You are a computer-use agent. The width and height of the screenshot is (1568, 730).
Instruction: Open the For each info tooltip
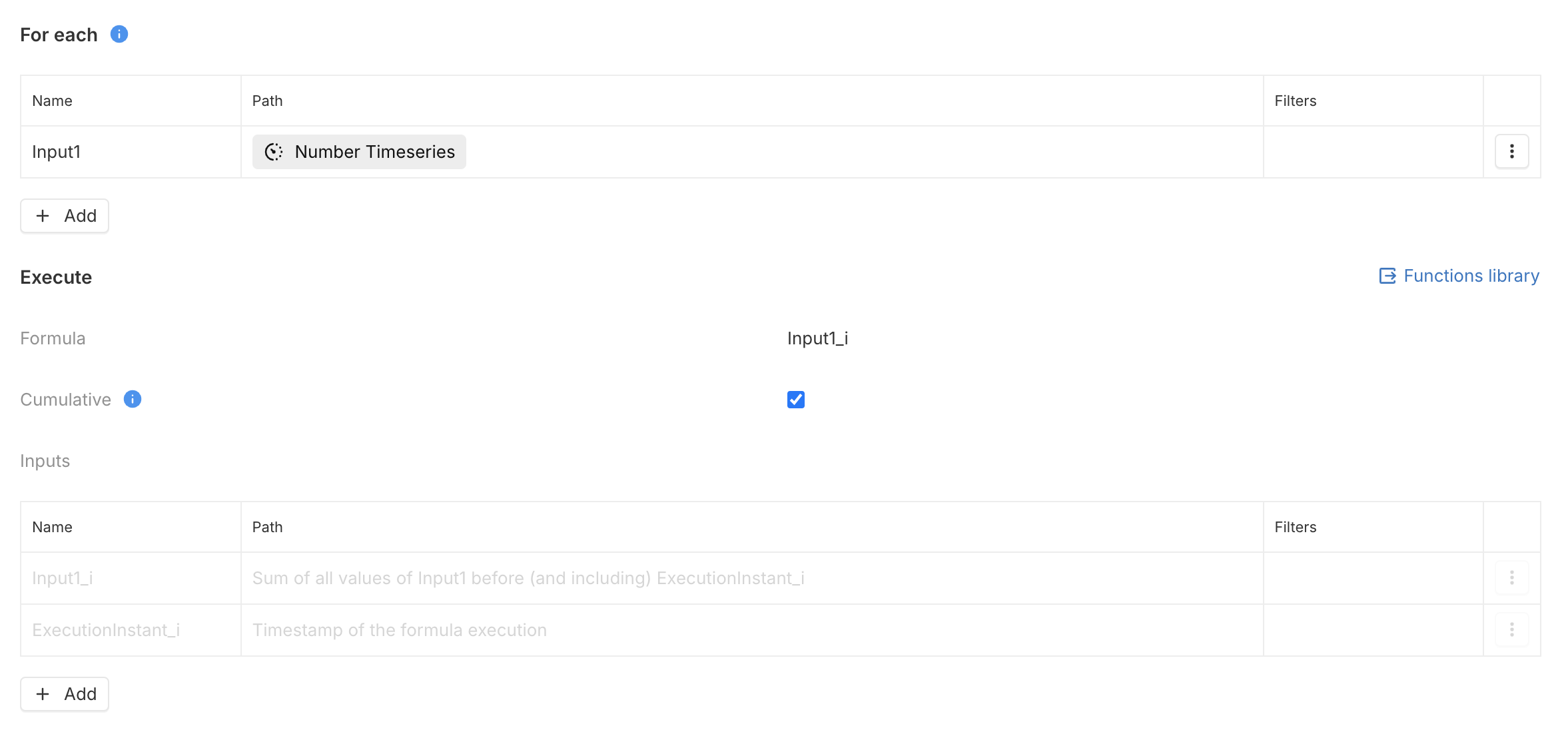click(119, 34)
